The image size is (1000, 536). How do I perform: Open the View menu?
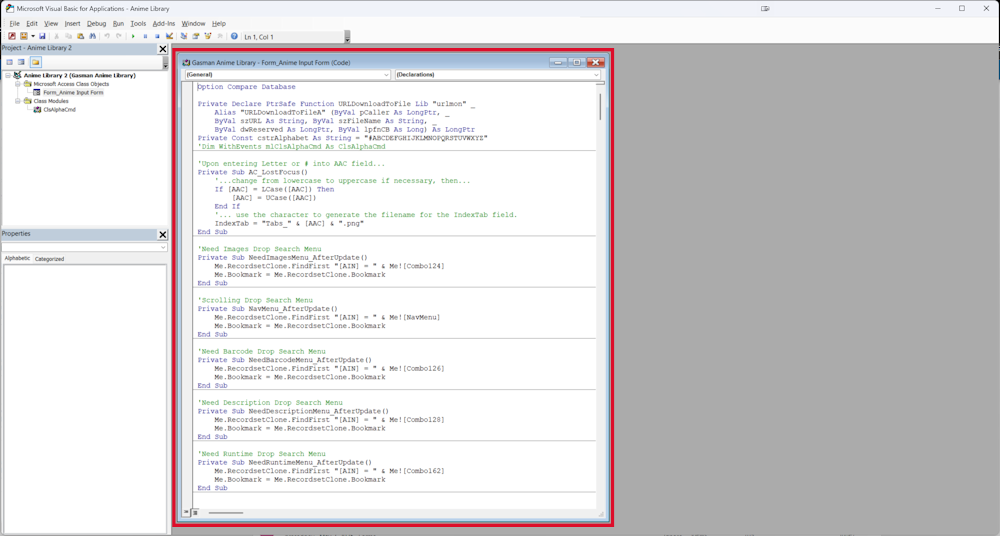pyautogui.click(x=51, y=24)
